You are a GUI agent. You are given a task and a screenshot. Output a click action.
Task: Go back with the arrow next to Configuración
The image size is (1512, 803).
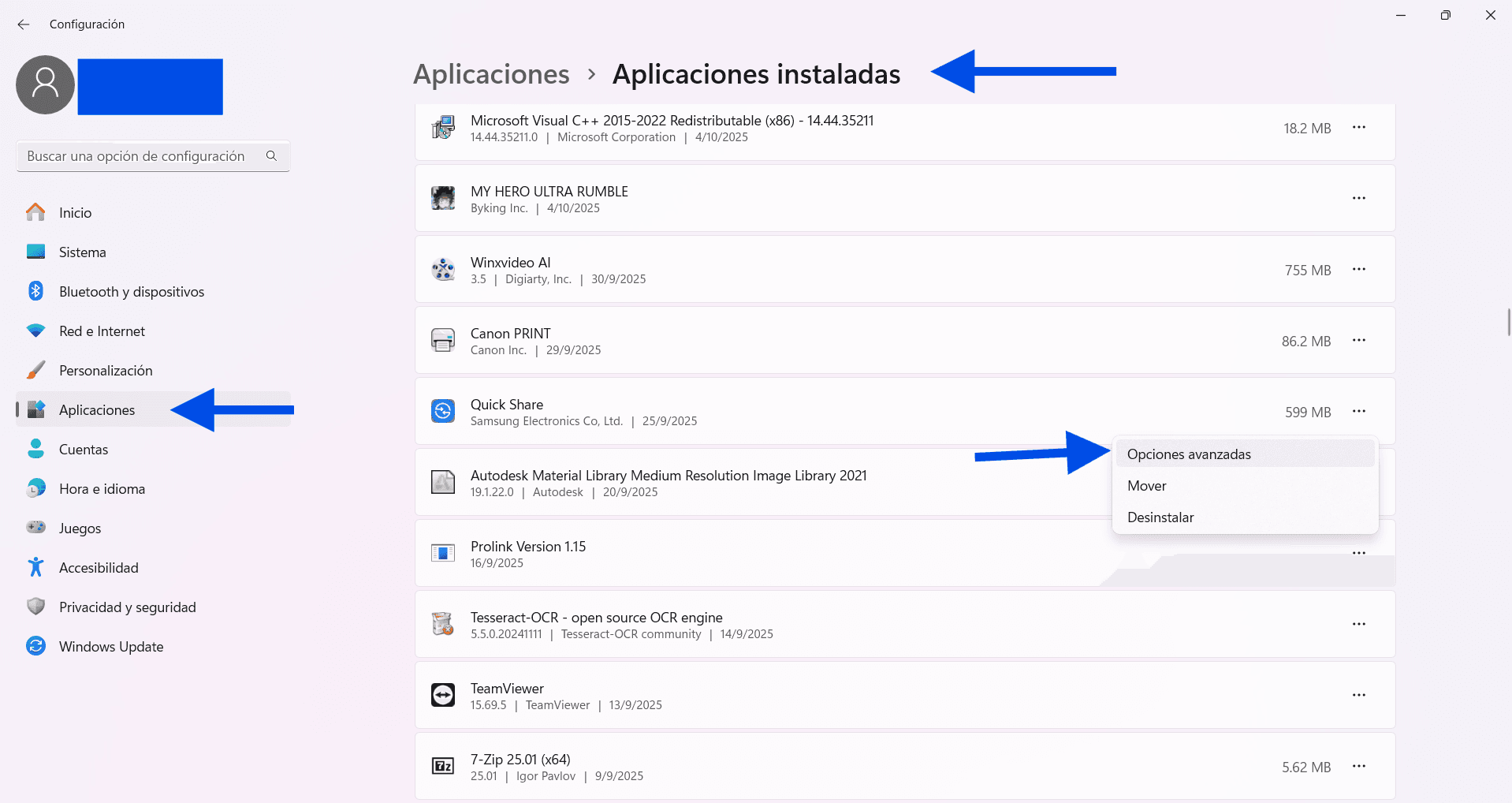tap(24, 24)
